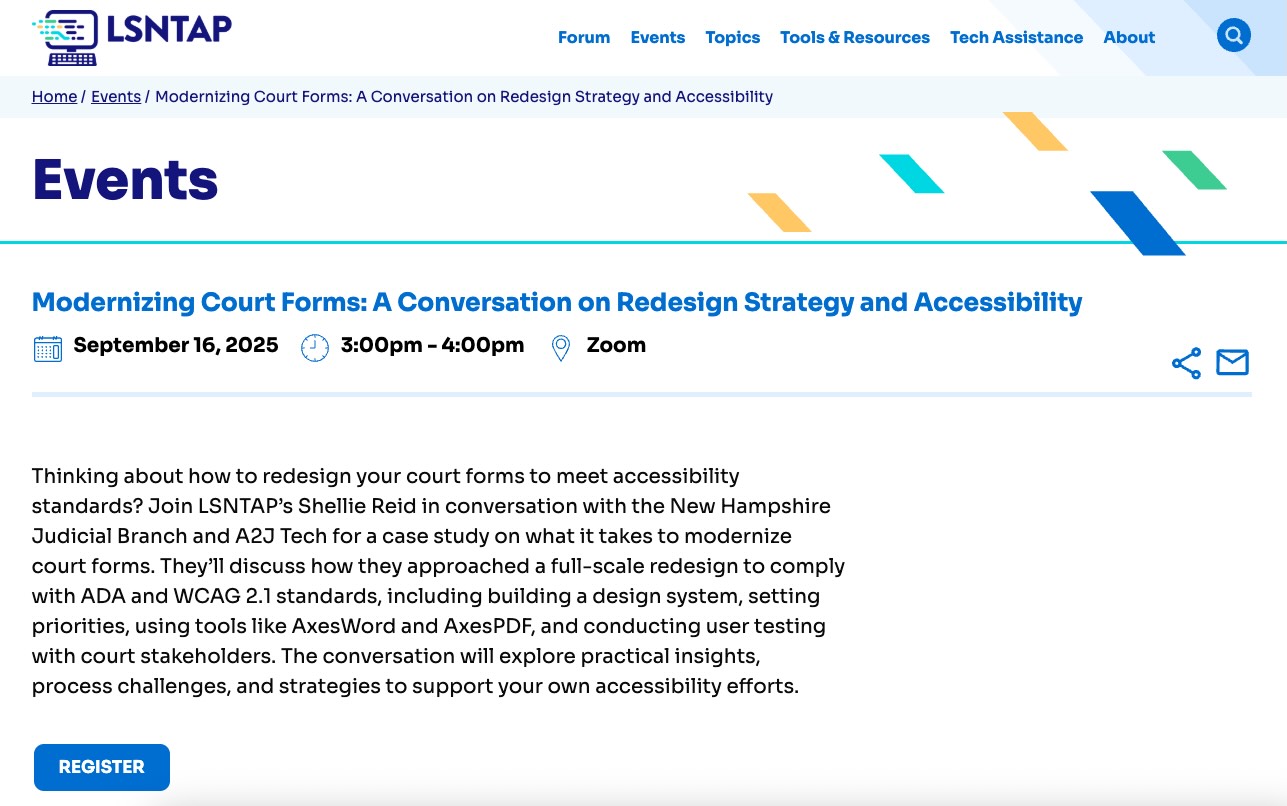Click the September 16, 2025 date text
This screenshot has width=1287, height=806.
tap(176, 345)
